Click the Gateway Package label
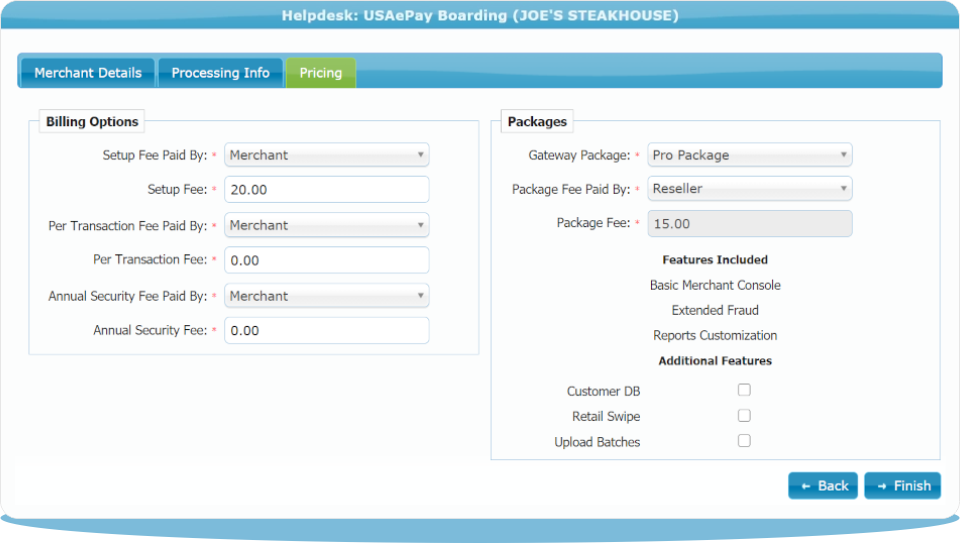The height and width of the screenshot is (543, 960). (579, 155)
